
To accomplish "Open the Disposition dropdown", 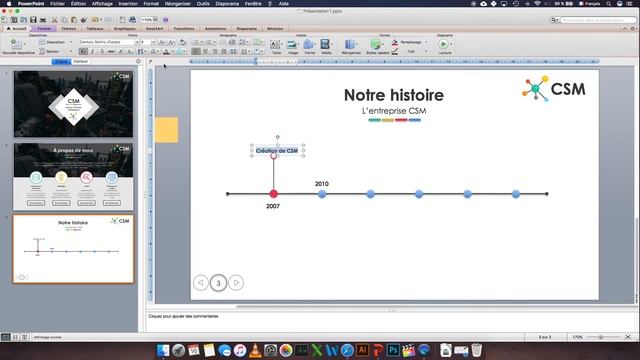I will pyautogui.click(x=55, y=42).
